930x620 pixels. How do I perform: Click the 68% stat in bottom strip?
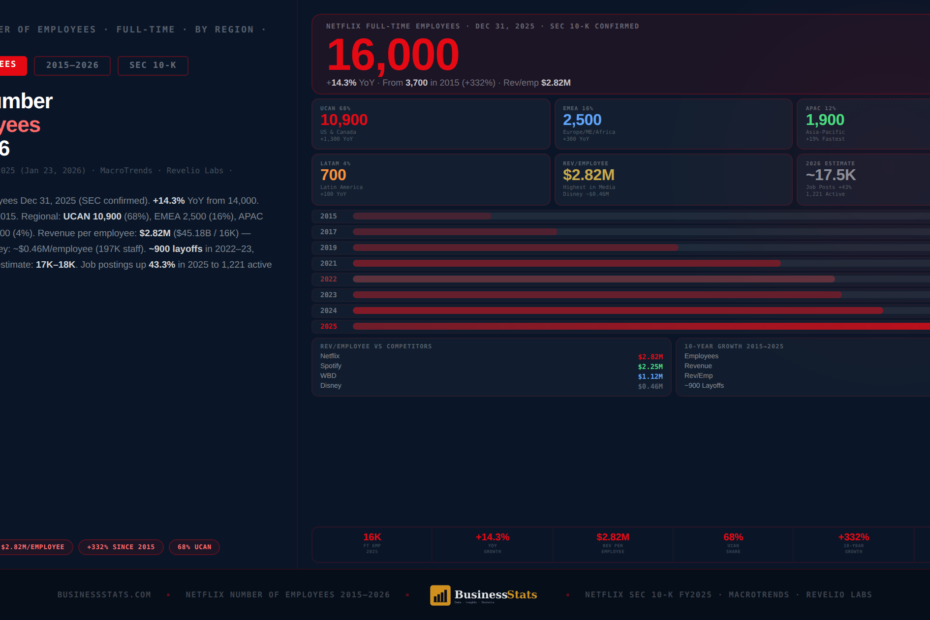coord(733,537)
